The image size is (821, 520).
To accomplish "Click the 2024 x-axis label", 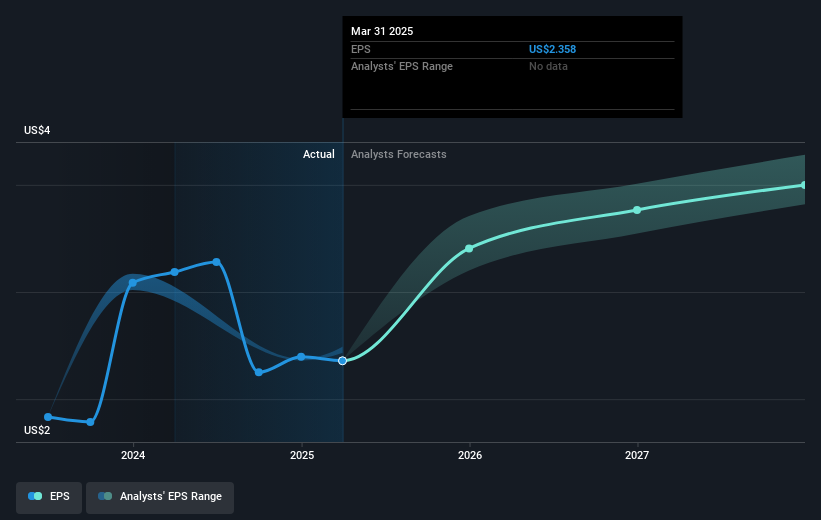I will tap(133, 455).
